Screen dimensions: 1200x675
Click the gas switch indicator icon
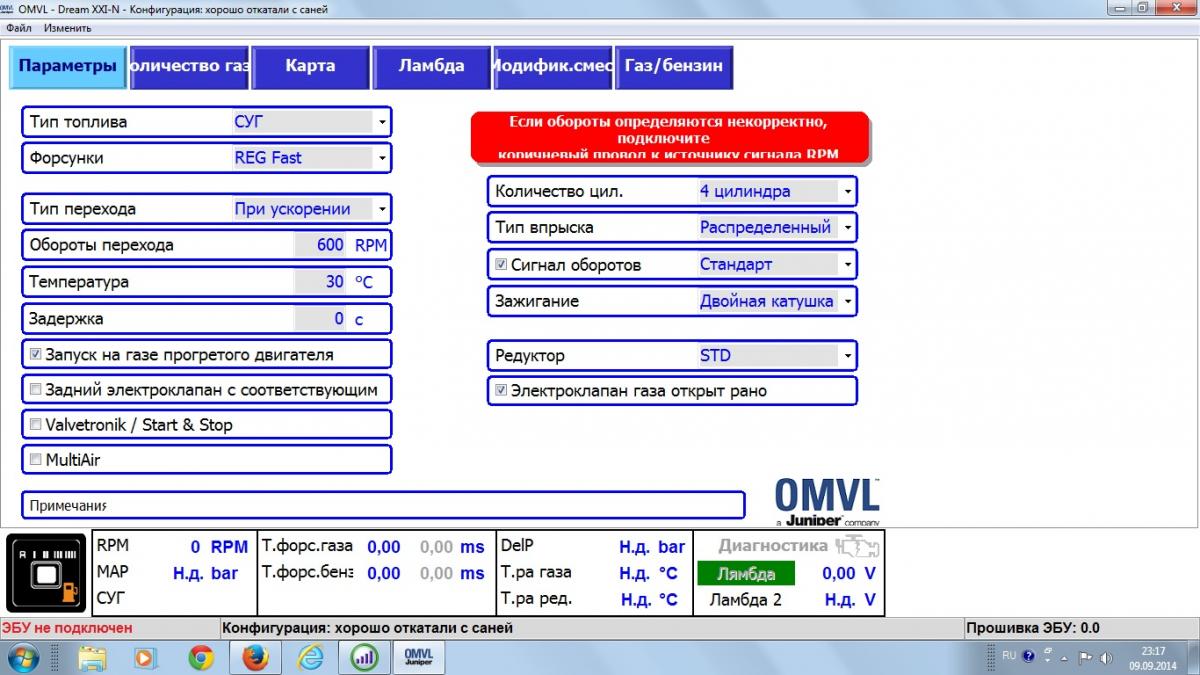[47, 573]
